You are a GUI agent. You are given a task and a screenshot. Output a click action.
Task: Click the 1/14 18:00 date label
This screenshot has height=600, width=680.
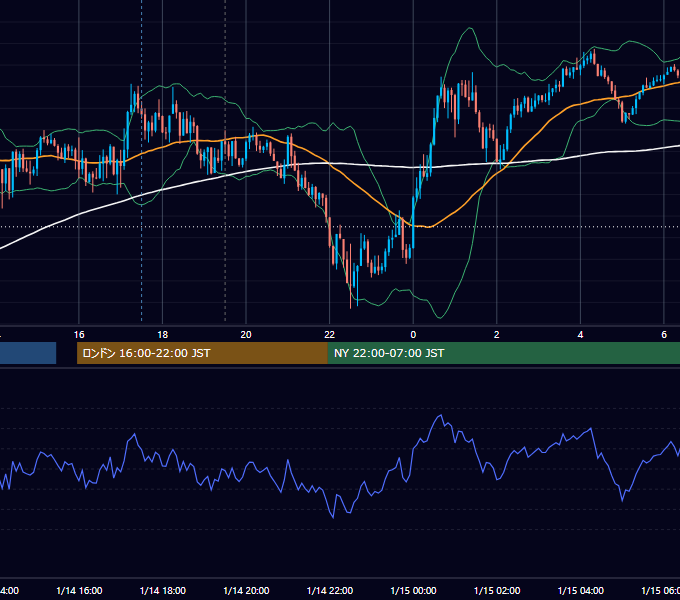[163, 590]
